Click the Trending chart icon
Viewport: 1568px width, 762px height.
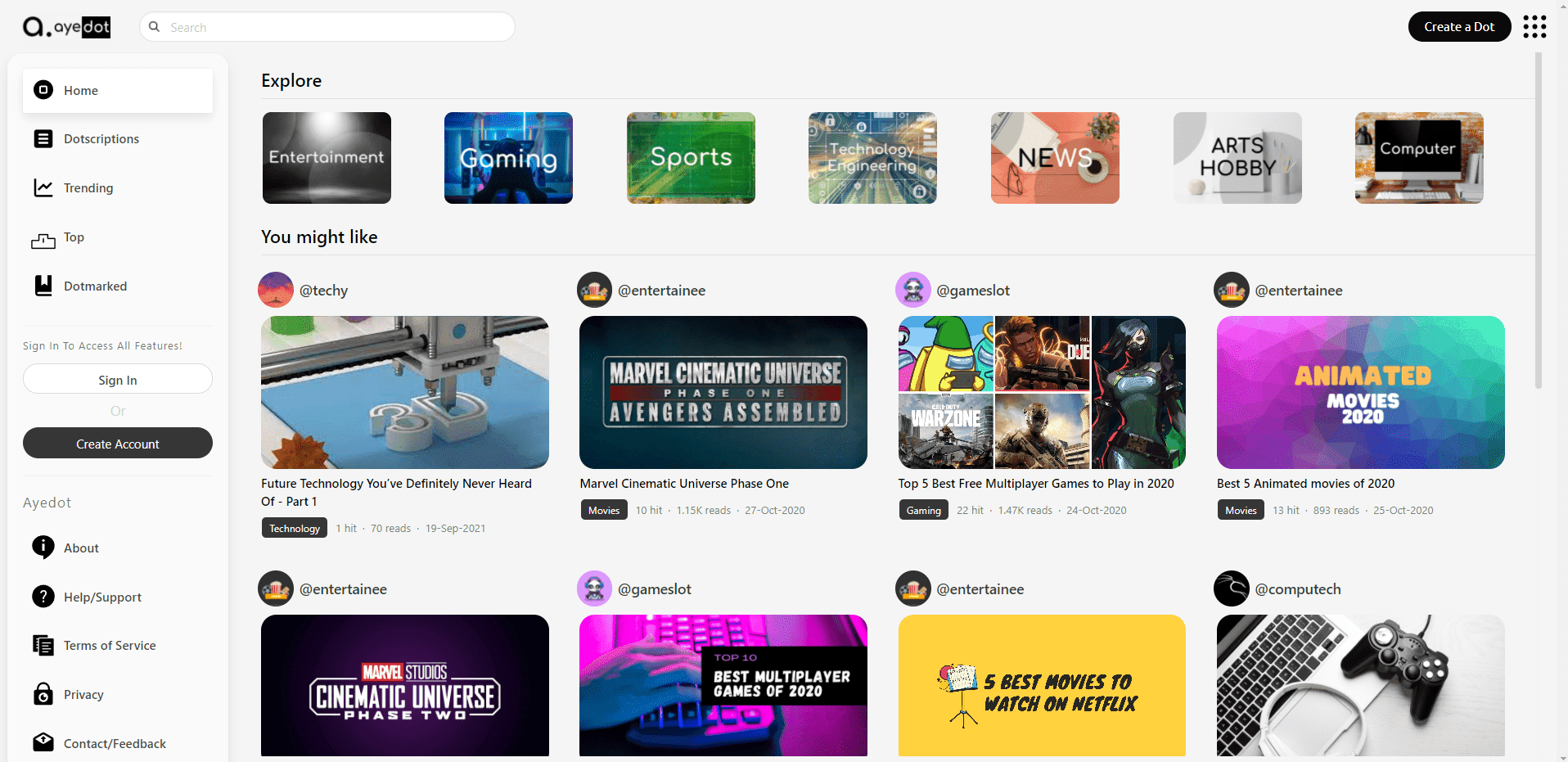coord(43,188)
